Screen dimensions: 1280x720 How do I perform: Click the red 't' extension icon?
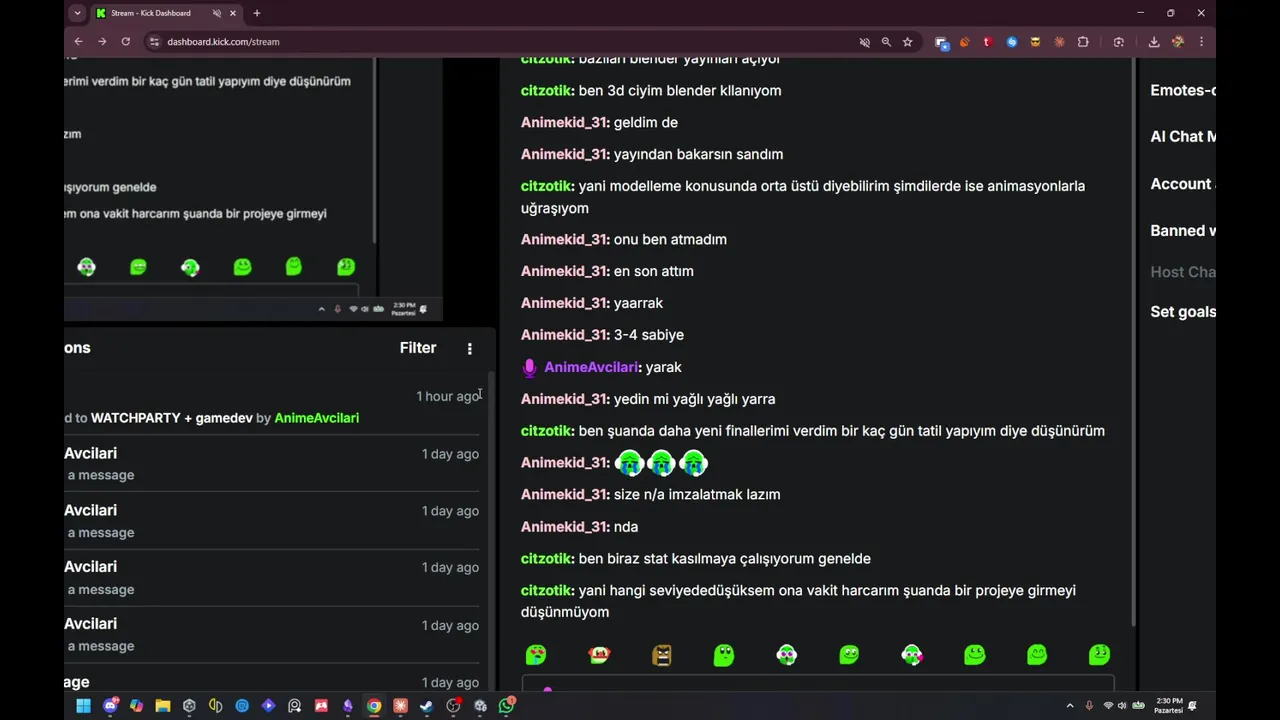click(988, 42)
